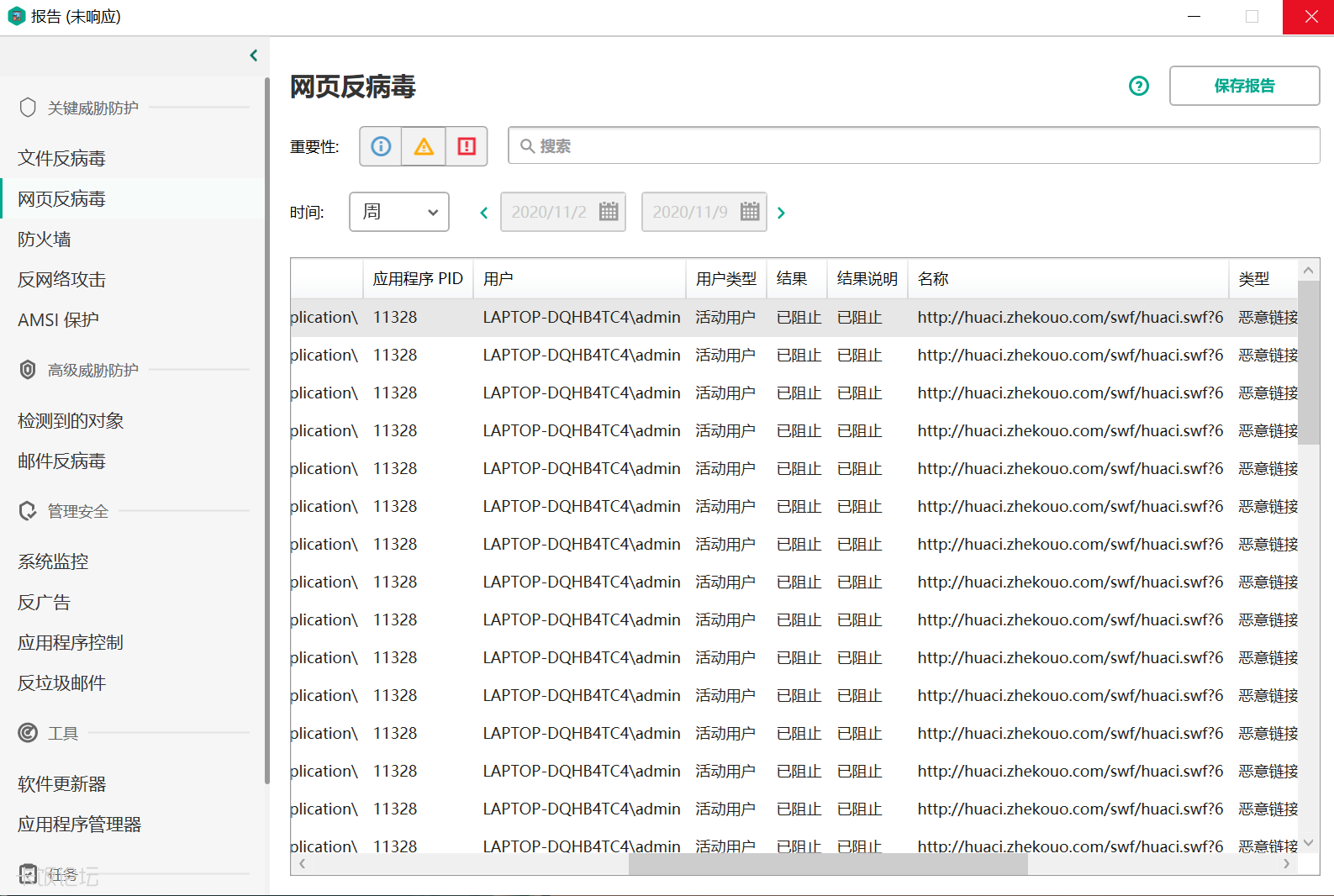Open 系统监控 report section
Screen dimensions: 1334x896
tap(53, 561)
